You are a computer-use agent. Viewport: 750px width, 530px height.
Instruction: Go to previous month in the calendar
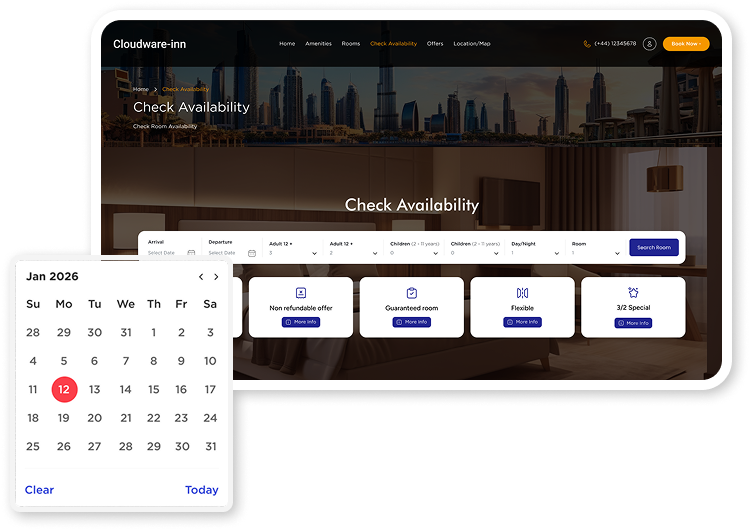[x=201, y=277]
